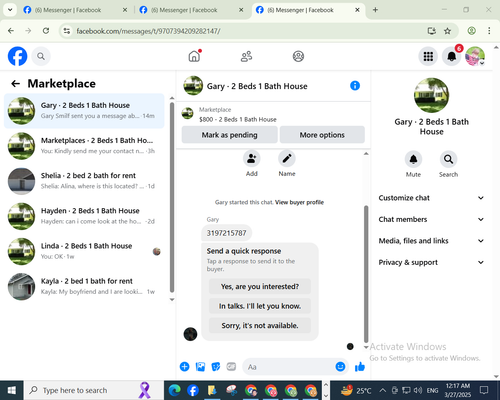Open the Chrome profile icon

coord(471,31)
